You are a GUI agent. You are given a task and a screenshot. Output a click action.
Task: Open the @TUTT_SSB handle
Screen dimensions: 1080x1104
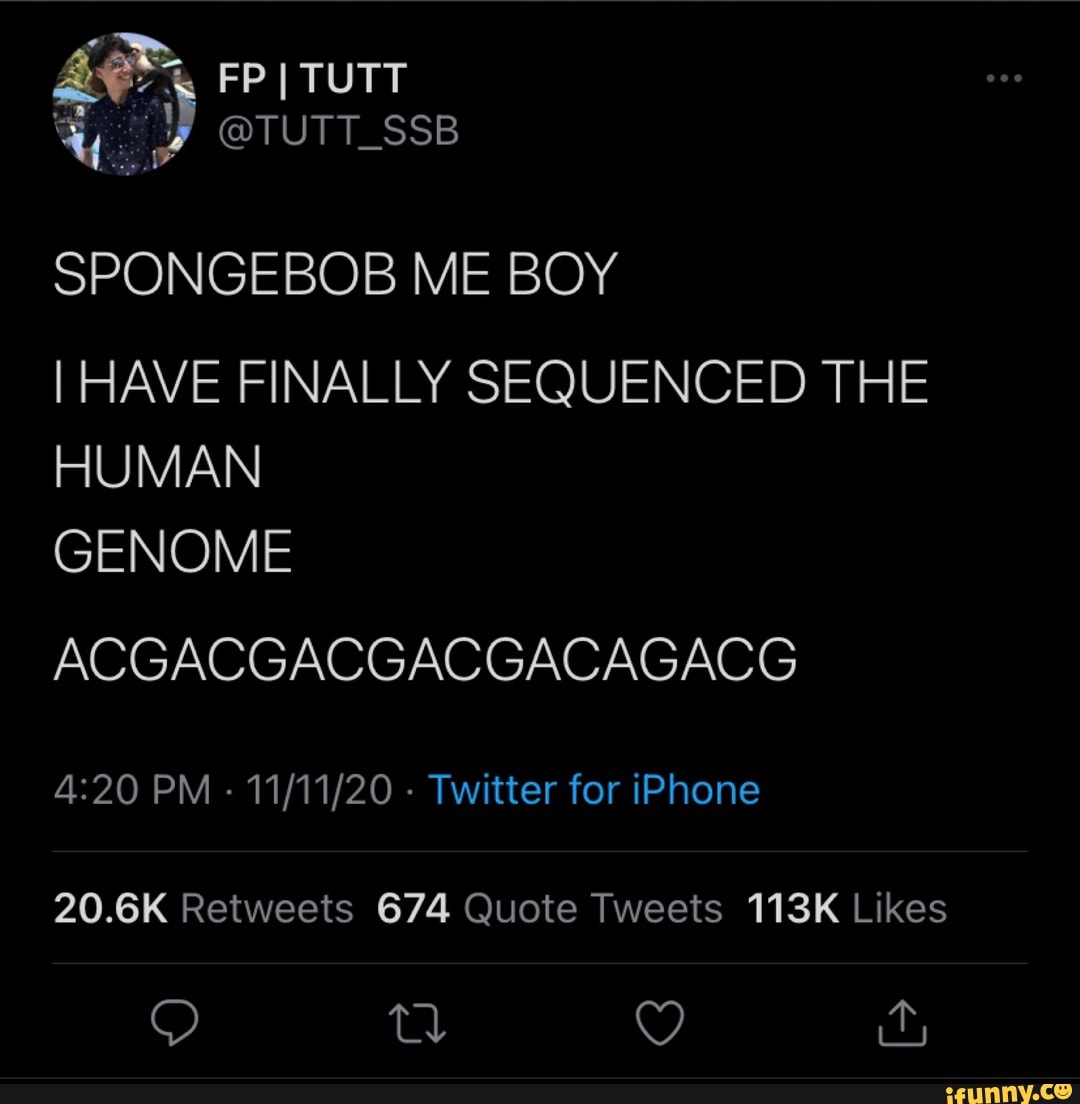click(x=339, y=131)
